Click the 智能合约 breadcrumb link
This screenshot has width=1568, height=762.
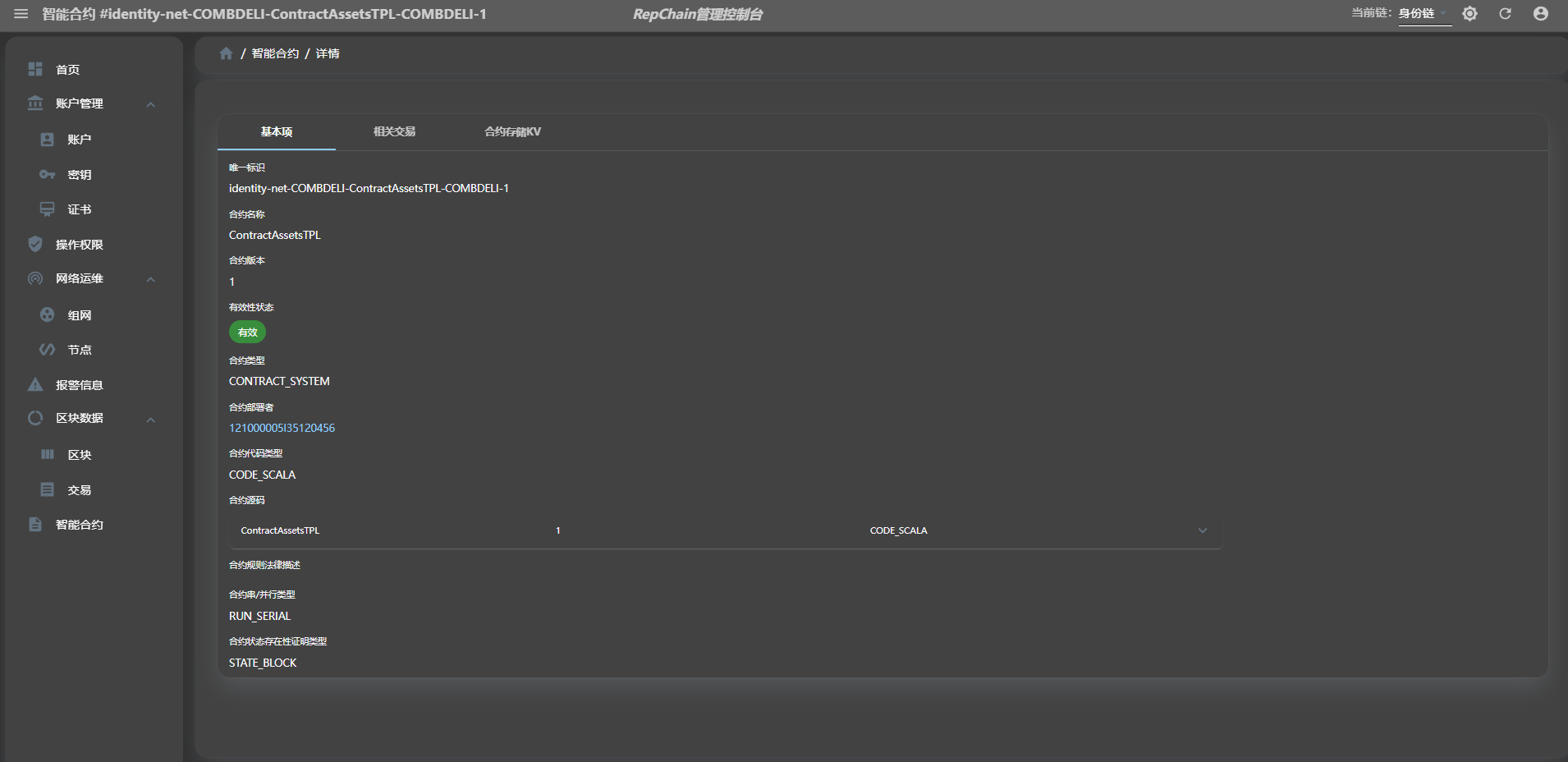pyautogui.click(x=275, y=53)
